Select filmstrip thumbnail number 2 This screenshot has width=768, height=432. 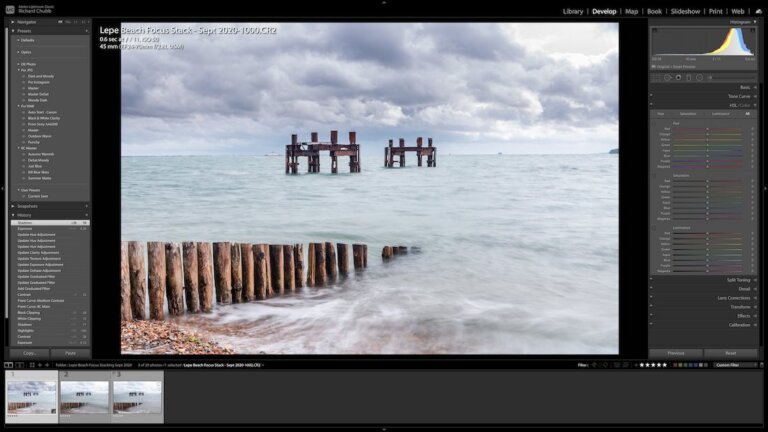click(x=84, y=397)
